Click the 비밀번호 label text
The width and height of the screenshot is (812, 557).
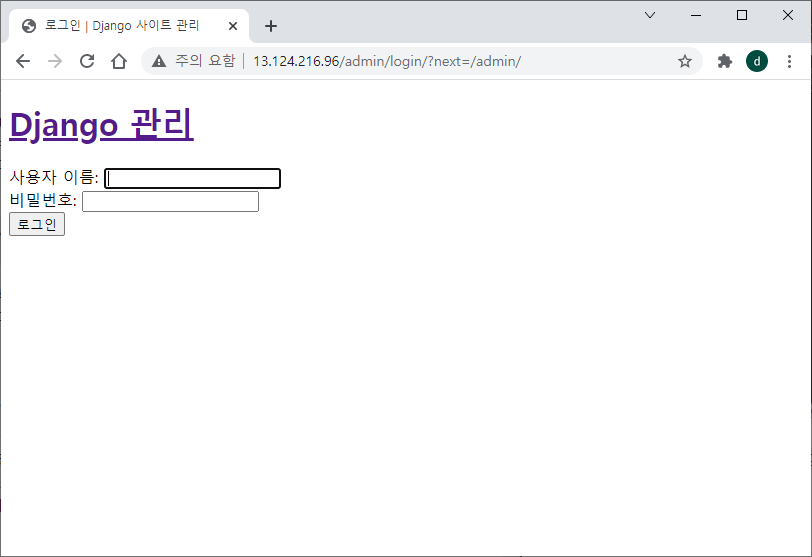click(x=43, y=200)
